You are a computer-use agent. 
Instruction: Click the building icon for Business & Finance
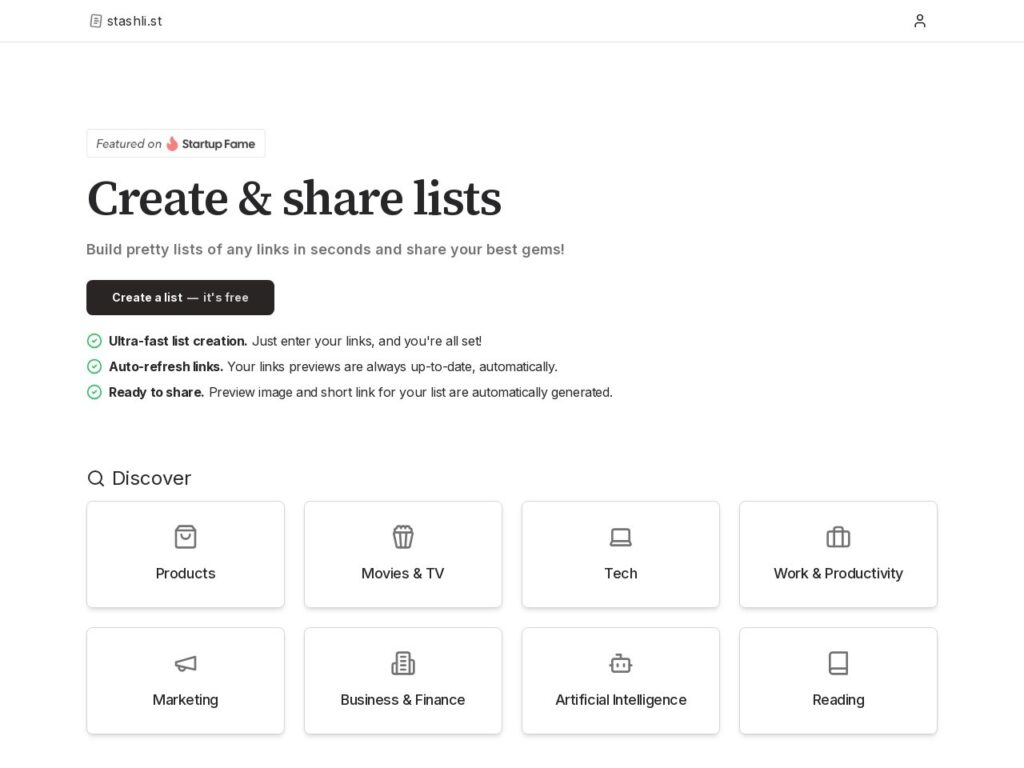403,664
